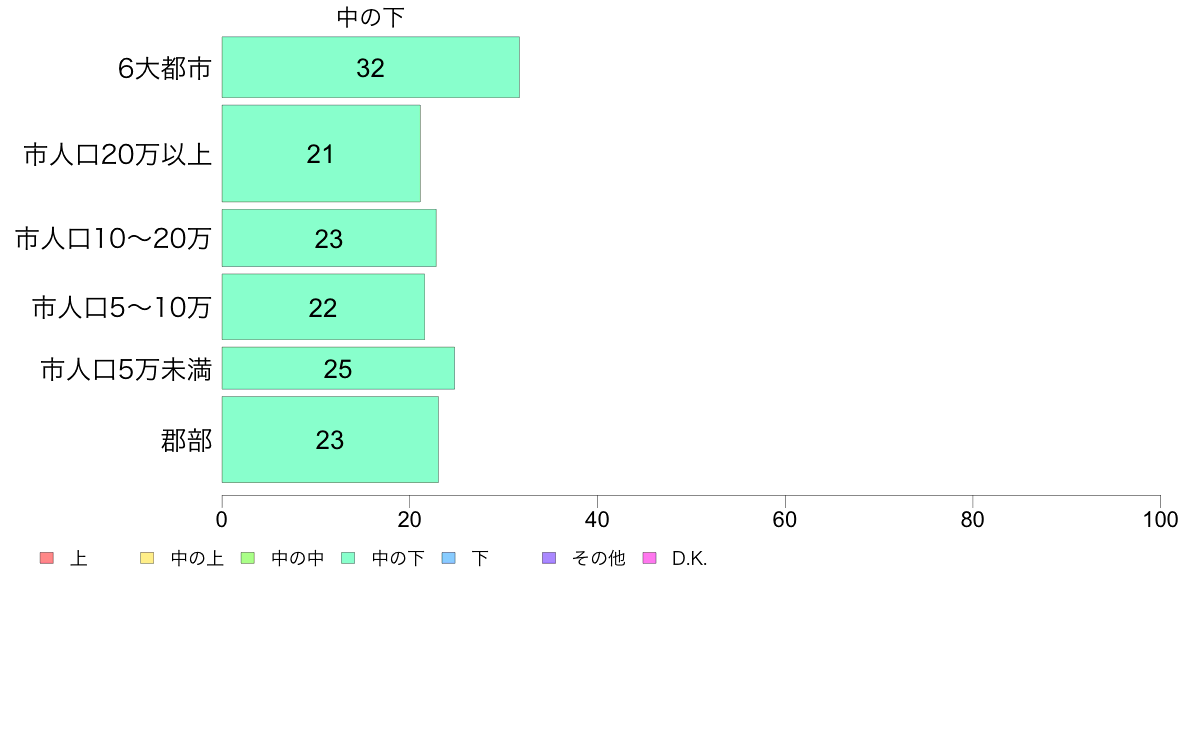Screen dimensions: 1188x736
Task: Select the 市人口5～10万 bar showing 22
Action: click(x=324, y=307)
